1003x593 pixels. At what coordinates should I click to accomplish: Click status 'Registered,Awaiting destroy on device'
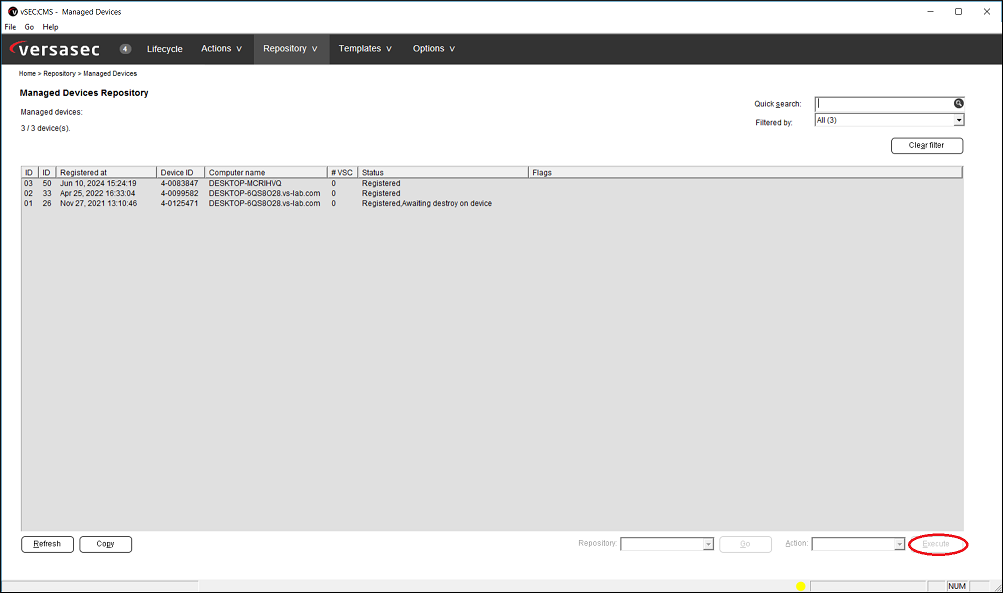[427, 203]
